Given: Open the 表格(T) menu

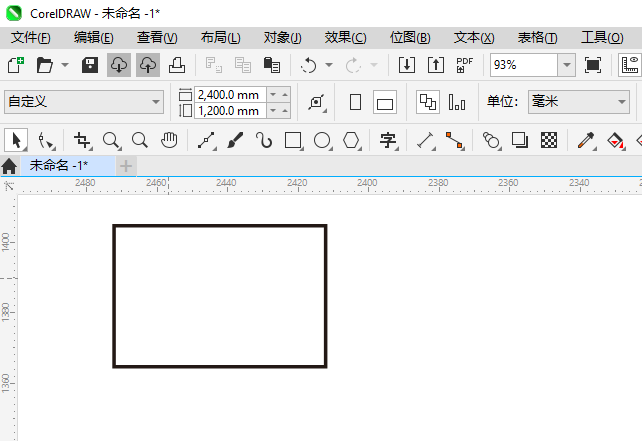Looking at the screenshot, I should point(538,38).
